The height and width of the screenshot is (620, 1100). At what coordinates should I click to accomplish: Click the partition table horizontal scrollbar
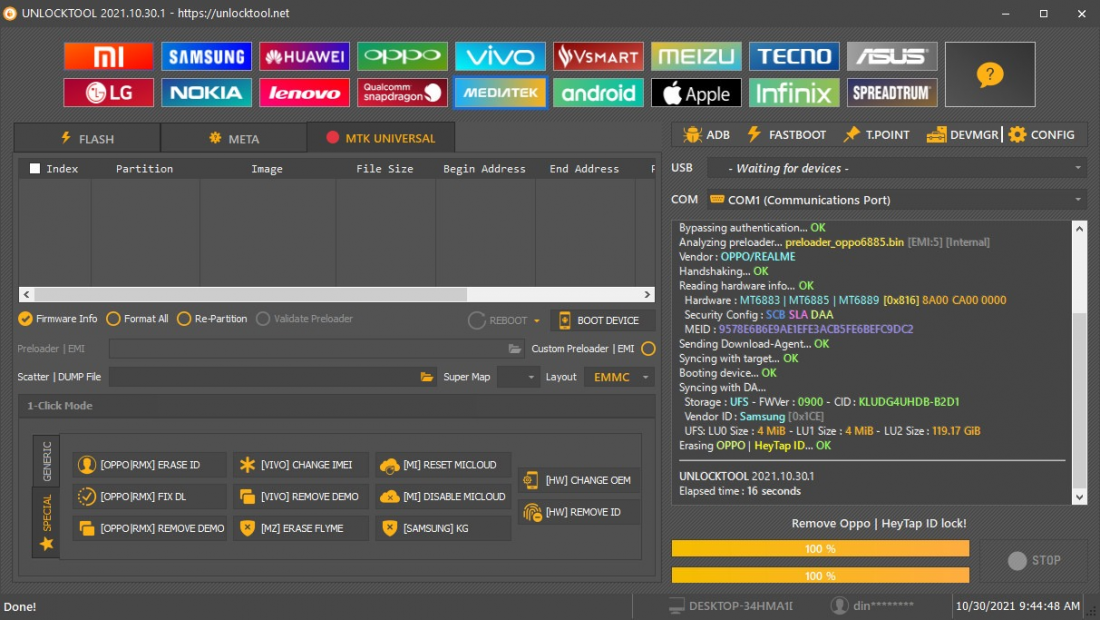pos(337,295)
